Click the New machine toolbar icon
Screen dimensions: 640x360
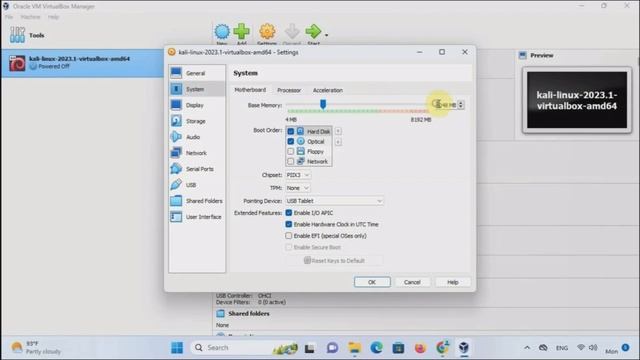(222, 33)
